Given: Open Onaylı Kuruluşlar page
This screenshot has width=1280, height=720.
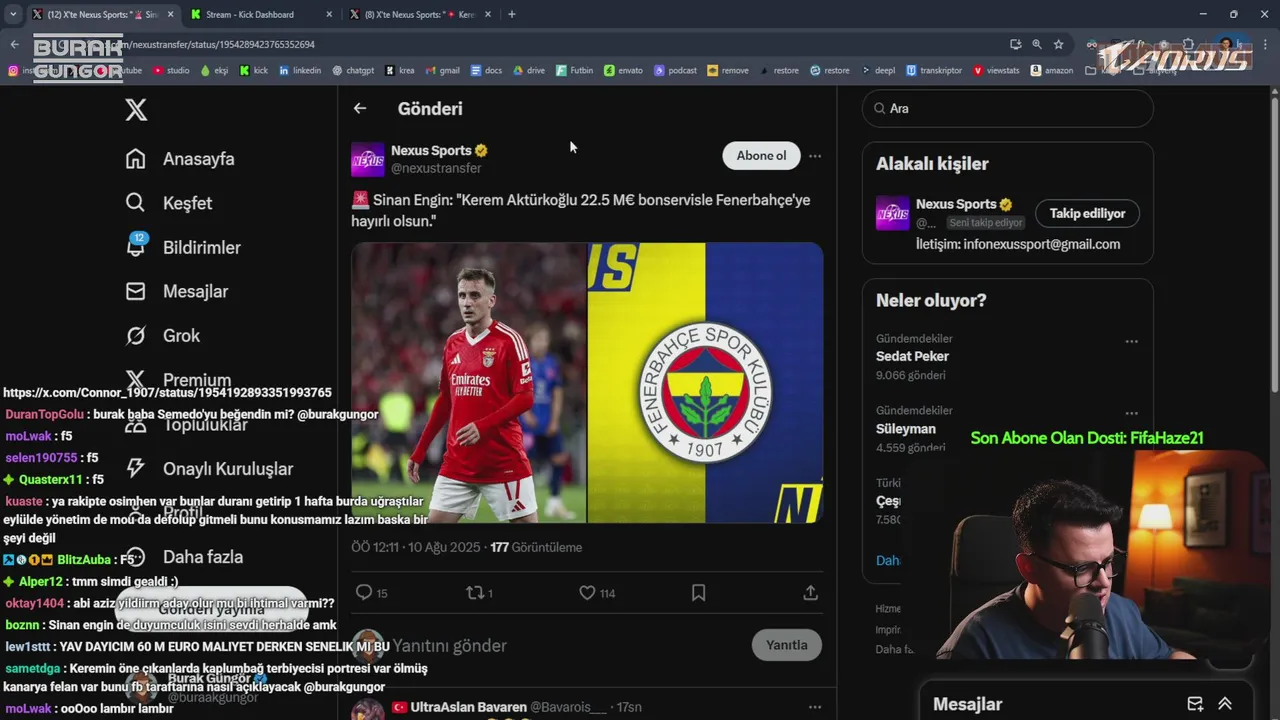Looking at the screenshot, I should 209,468.
